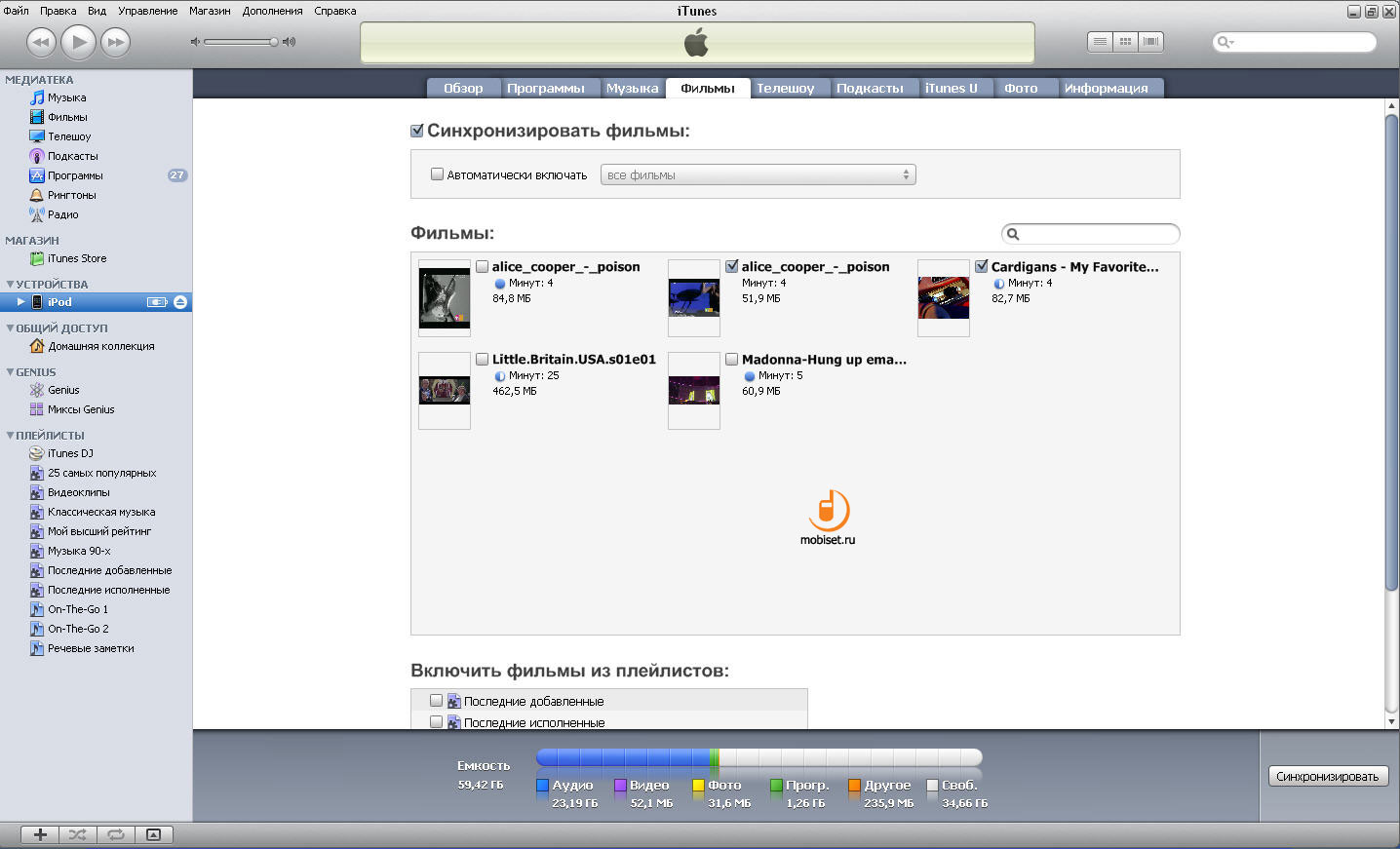Click the movies search field
This screenshot has height=849, width=1400.
(1090, 234)
